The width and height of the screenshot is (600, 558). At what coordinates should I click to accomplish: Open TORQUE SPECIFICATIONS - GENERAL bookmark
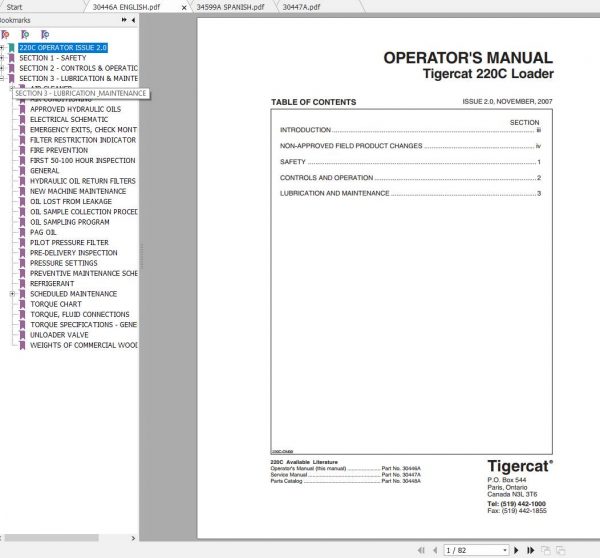(x=83, y=325)
